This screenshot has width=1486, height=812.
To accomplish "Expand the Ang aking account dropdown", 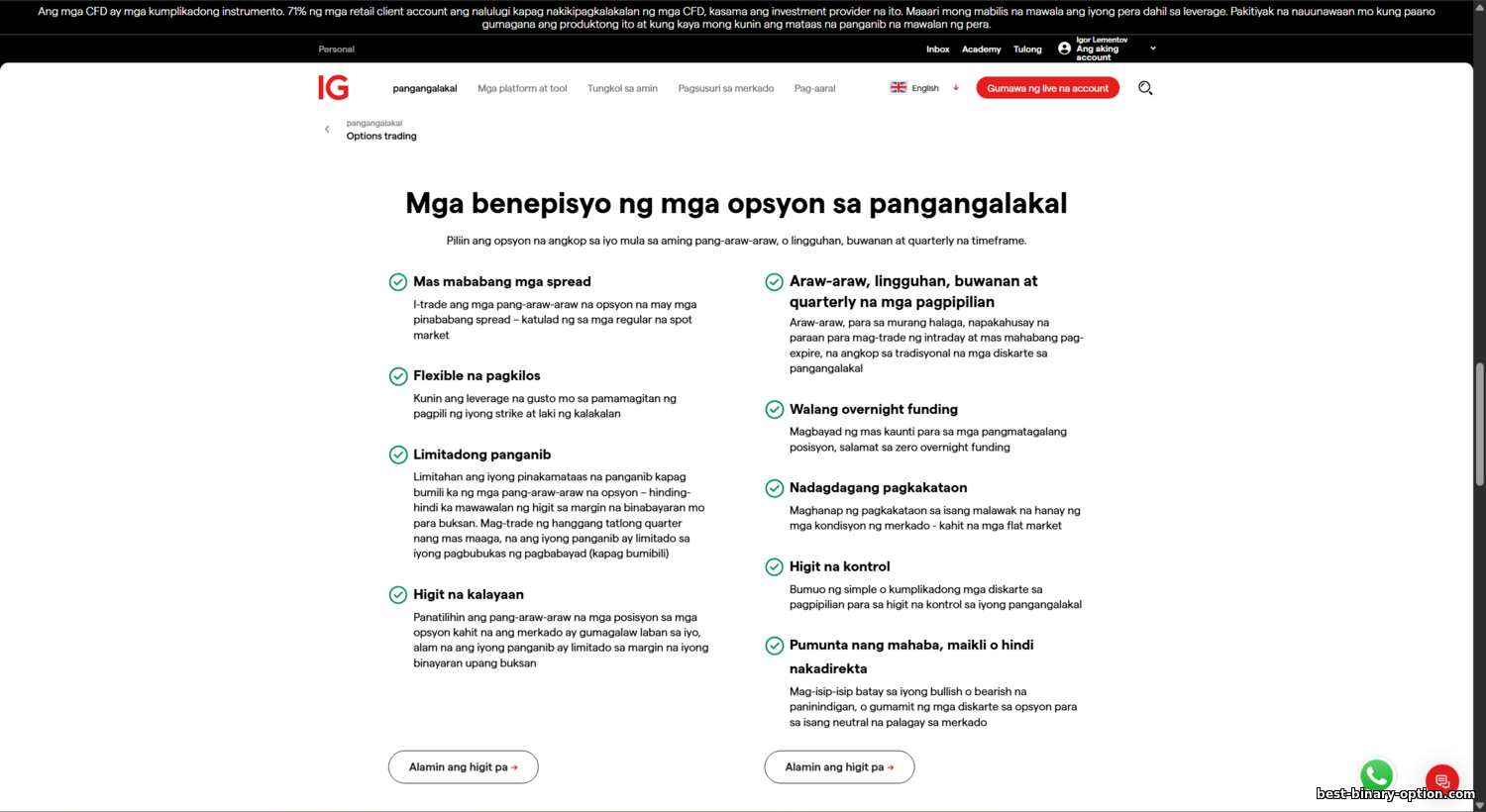I will coord(1152,49).
